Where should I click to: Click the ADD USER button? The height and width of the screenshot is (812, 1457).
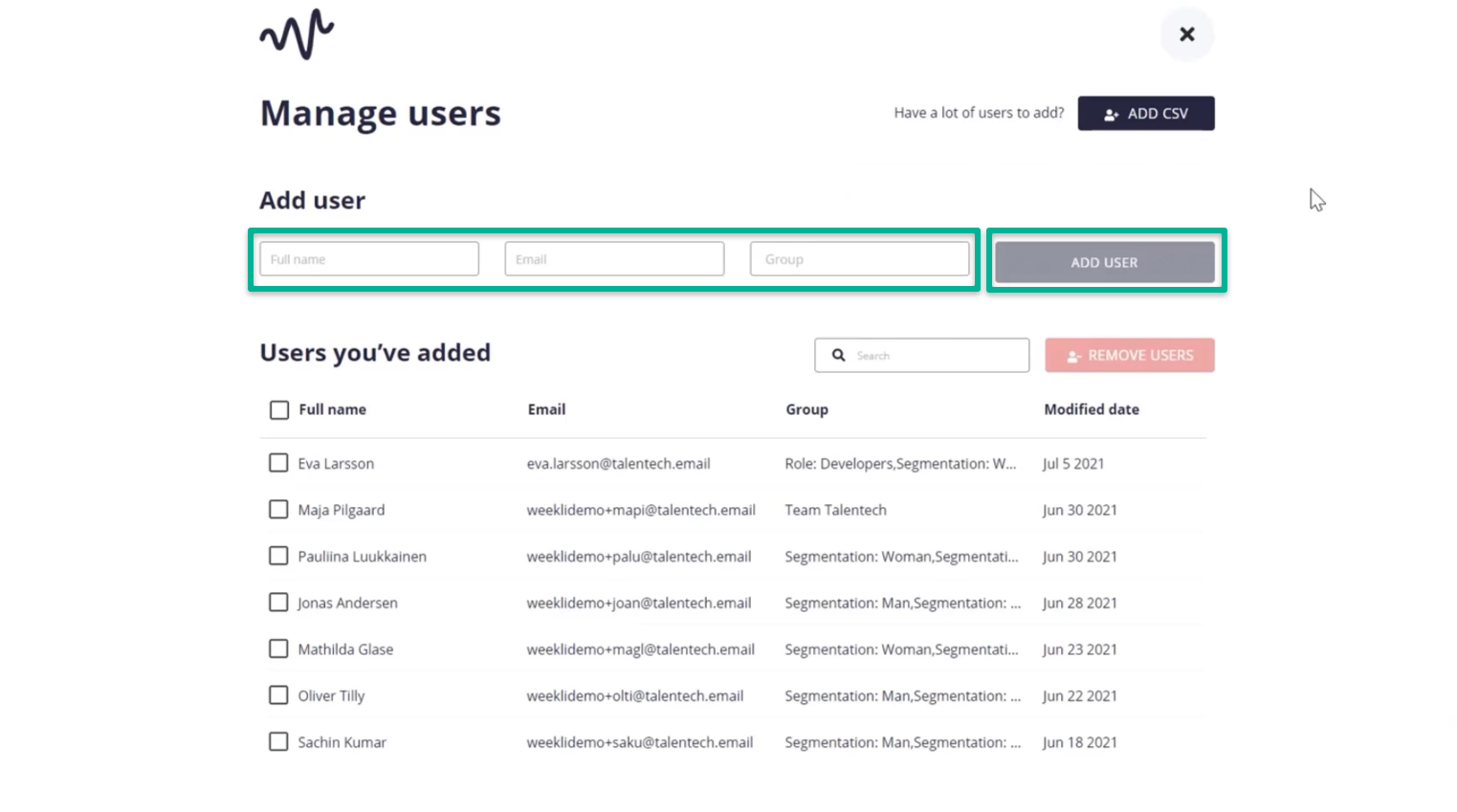(x=1105, y=262)
